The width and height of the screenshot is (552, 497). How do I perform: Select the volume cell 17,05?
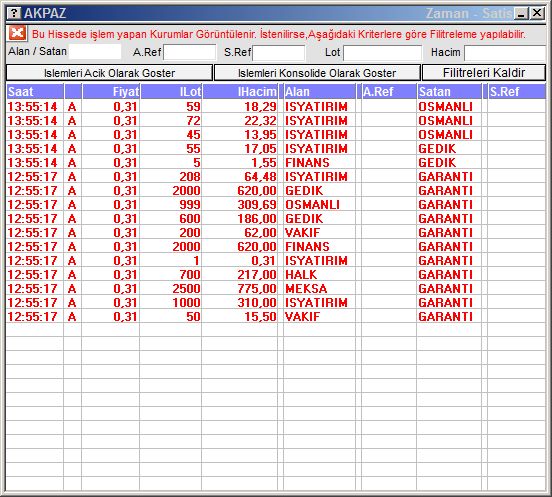[261, 149]
